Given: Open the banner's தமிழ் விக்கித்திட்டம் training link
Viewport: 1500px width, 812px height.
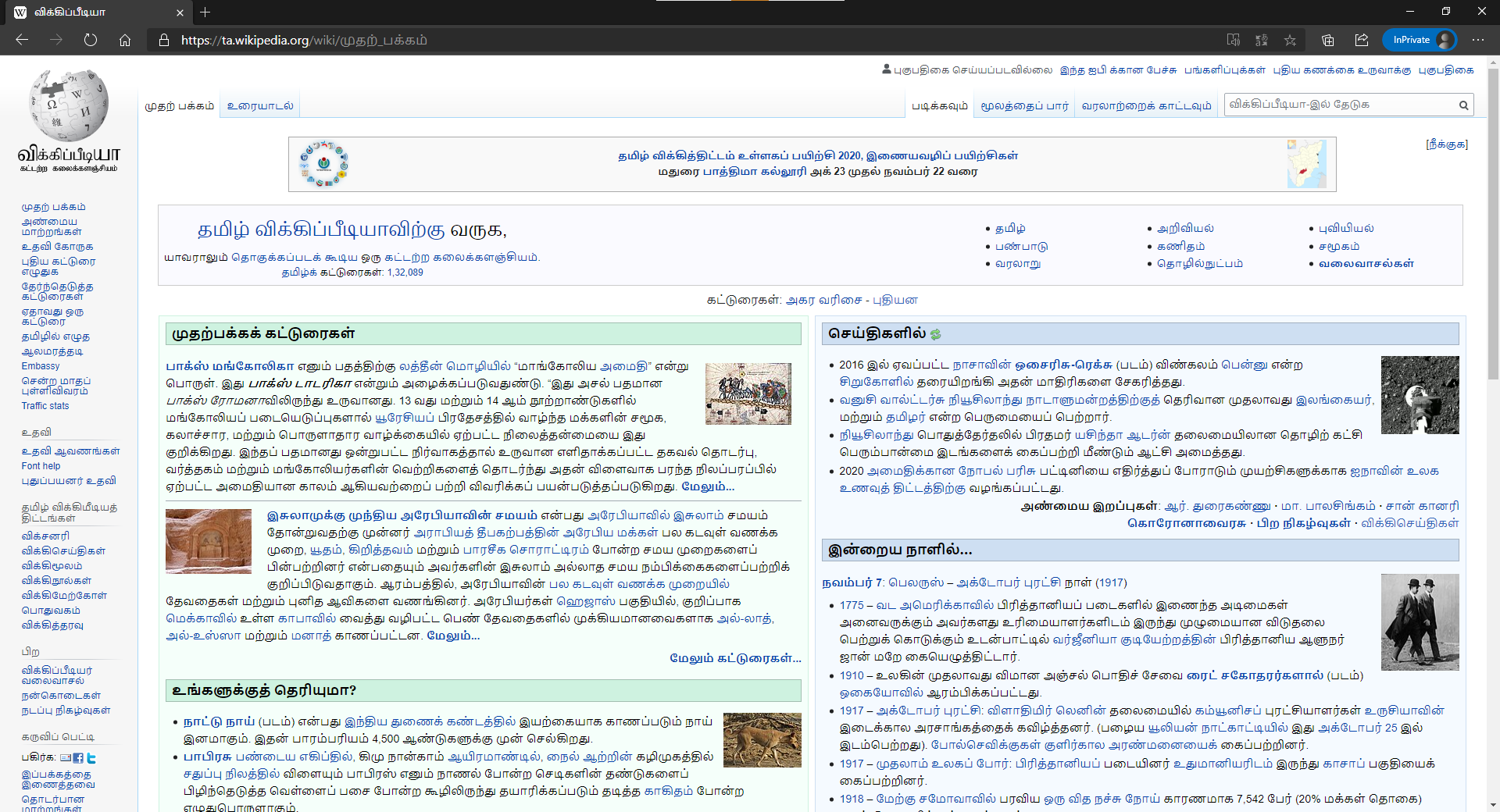Looking at the screenshot, I should pyautogui.click(x=818, y=155).
